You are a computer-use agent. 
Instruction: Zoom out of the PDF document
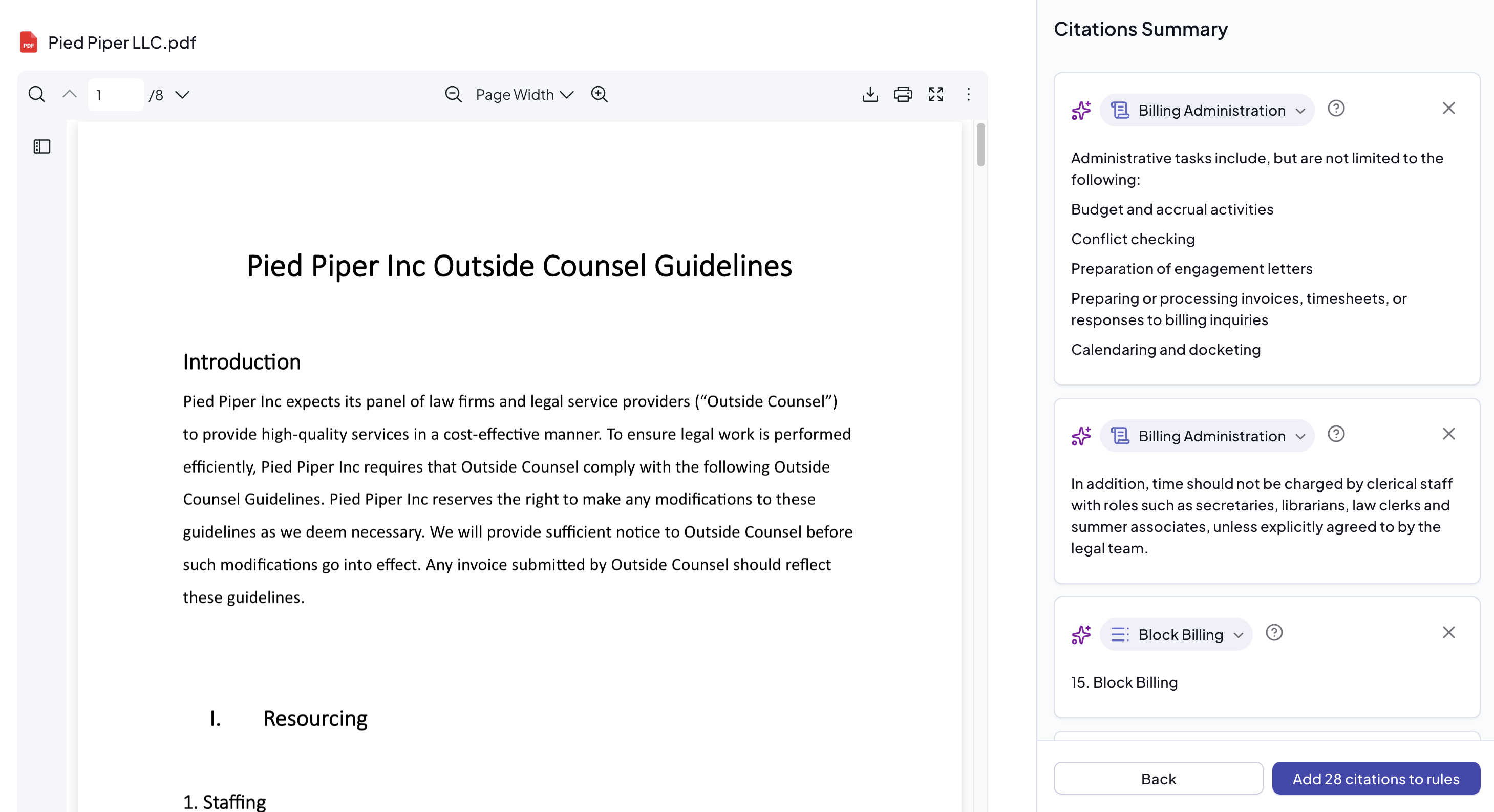point(453,94)
